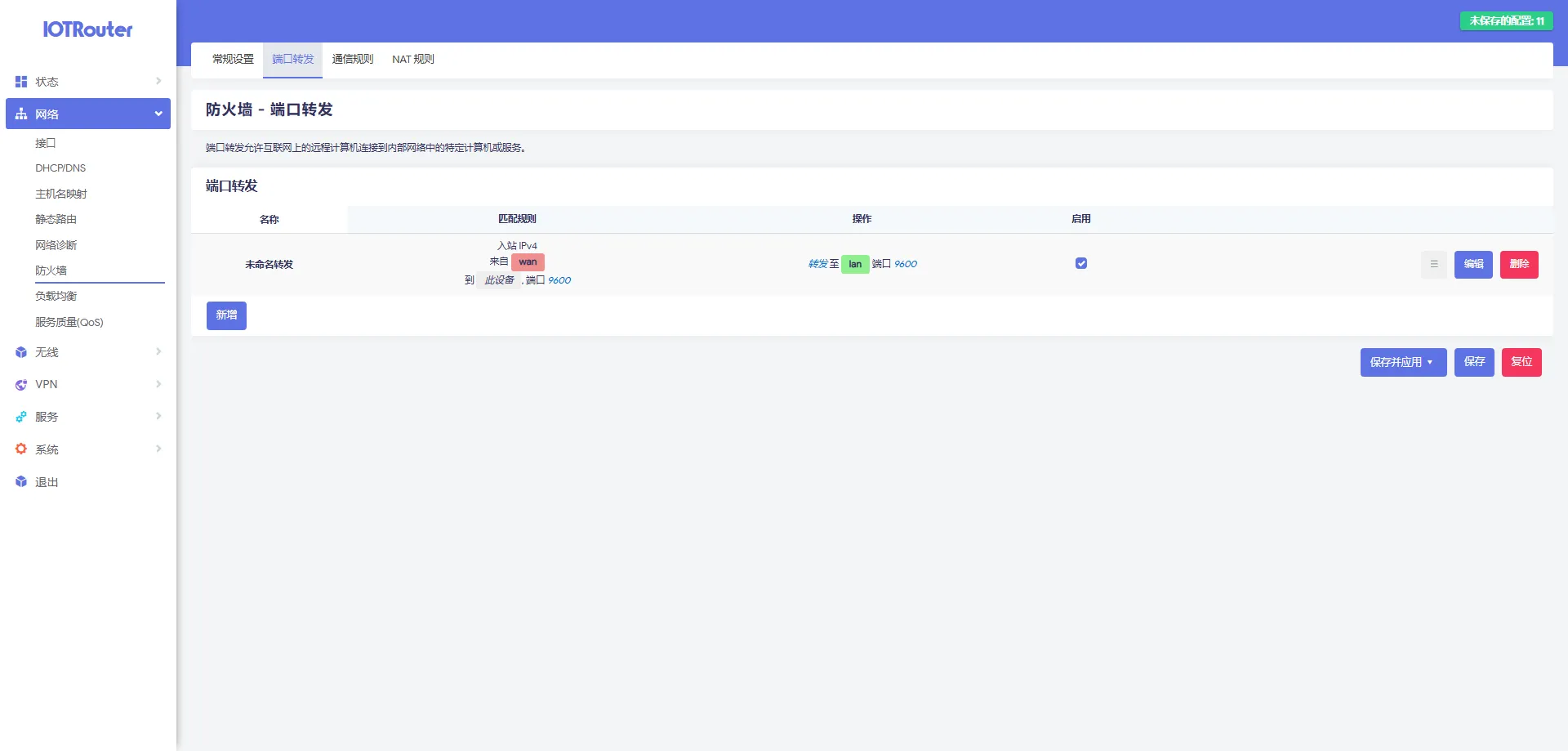Viewport: 1568px width, 751px height.
Task: Click the 状态 dashboard icon in sidebar
Action: [21, 82]
